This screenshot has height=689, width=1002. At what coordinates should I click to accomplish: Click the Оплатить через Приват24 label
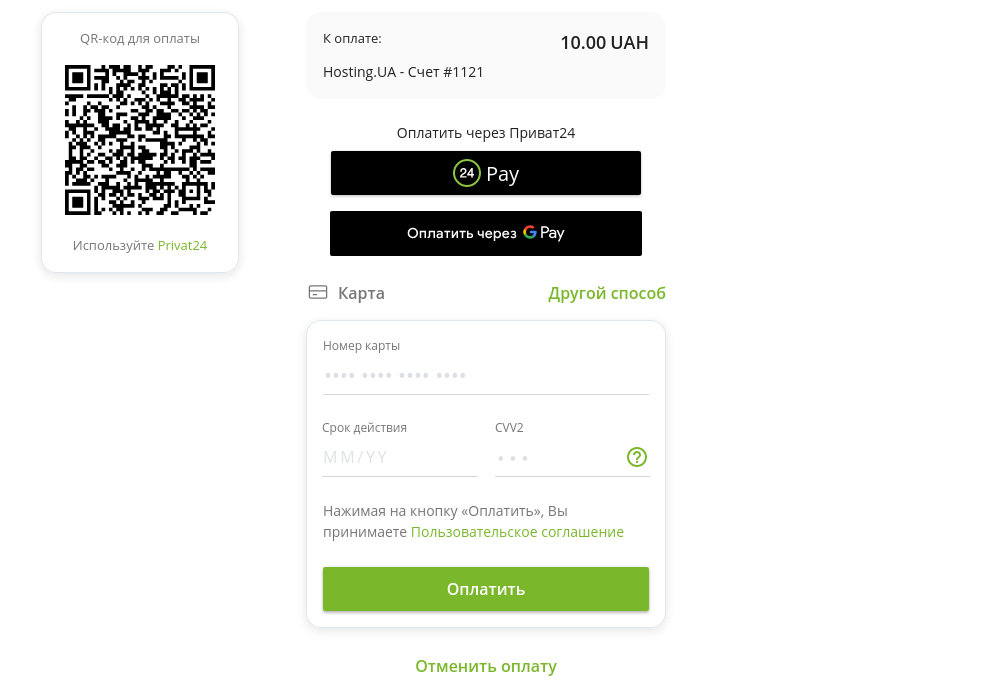(486, 133)
